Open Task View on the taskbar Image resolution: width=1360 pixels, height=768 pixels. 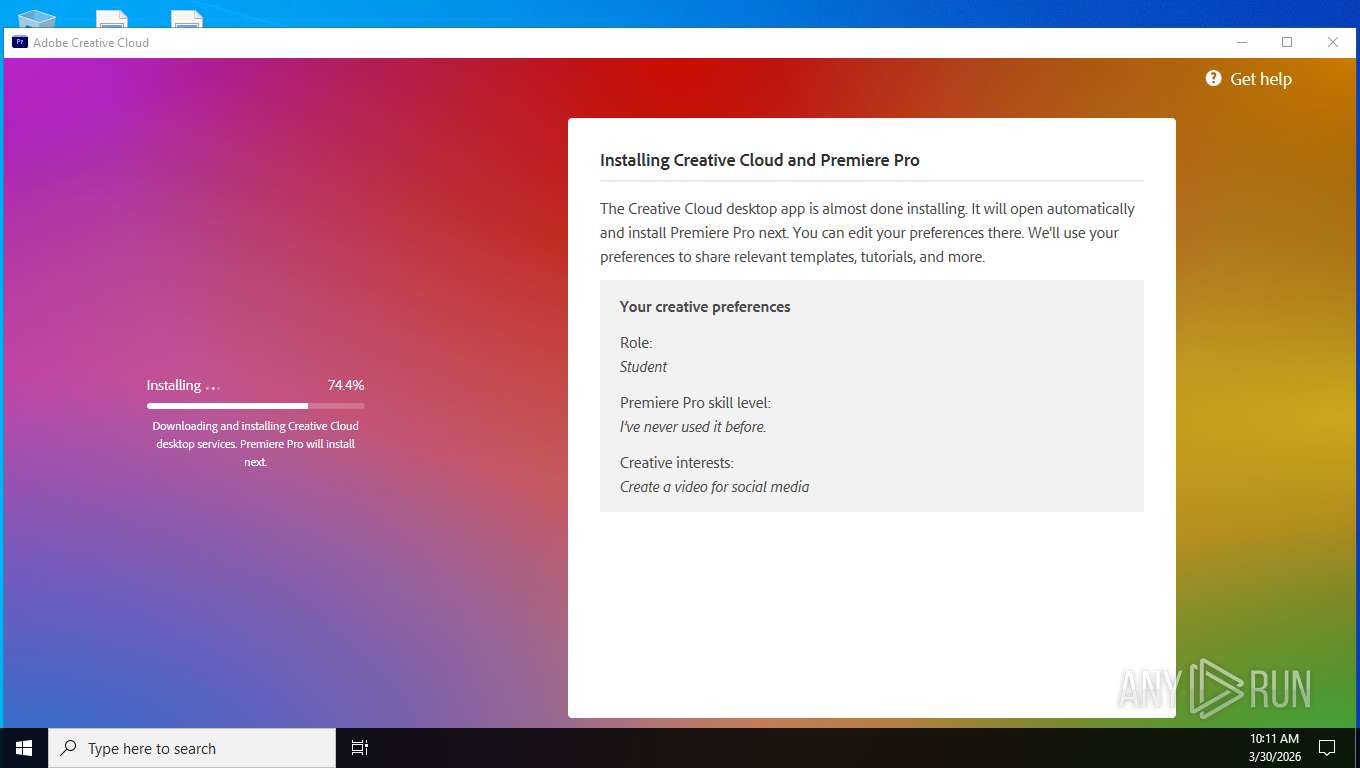click(x=360, y=748)
